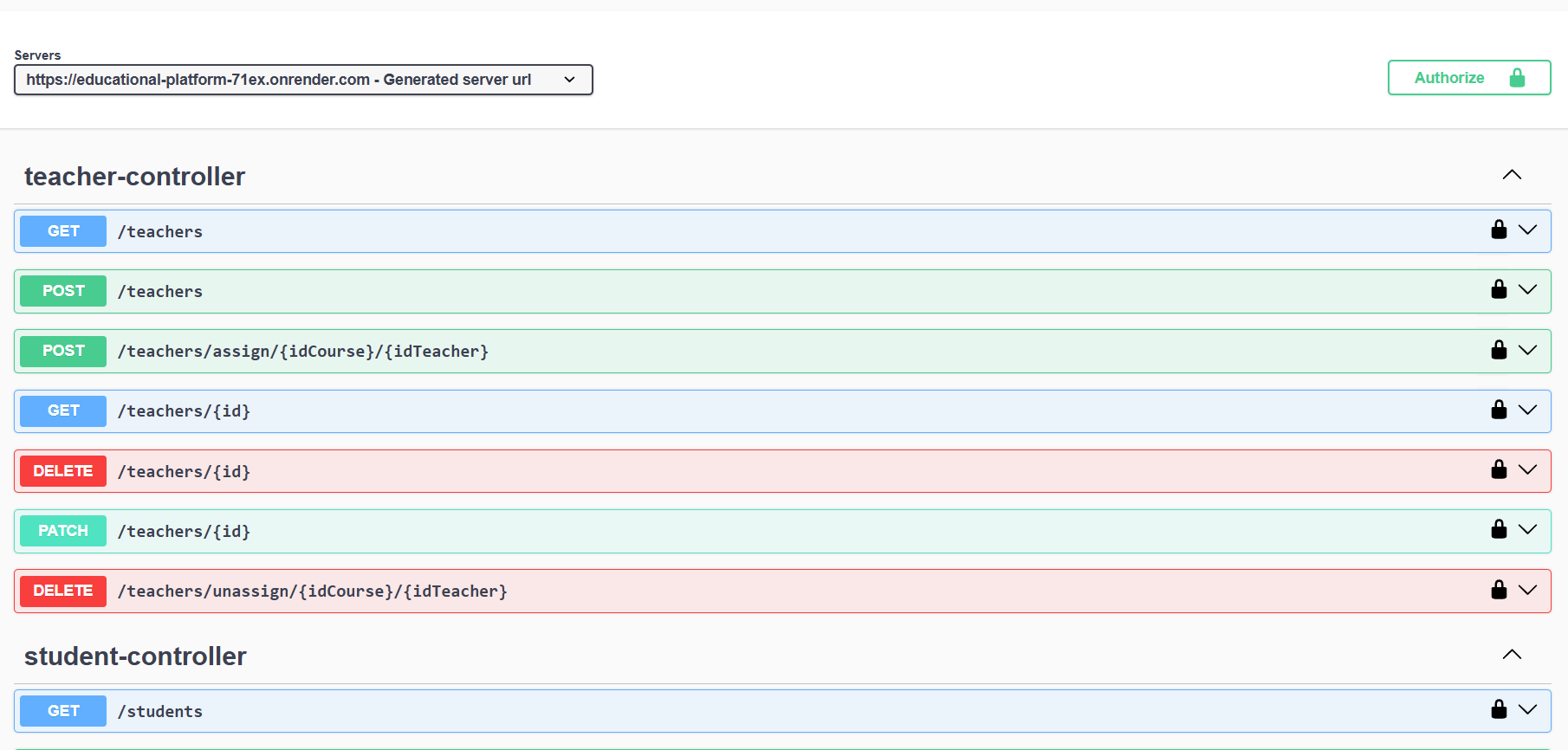
Task: Click the PATCH method badge
Action: tap(63, 531)
